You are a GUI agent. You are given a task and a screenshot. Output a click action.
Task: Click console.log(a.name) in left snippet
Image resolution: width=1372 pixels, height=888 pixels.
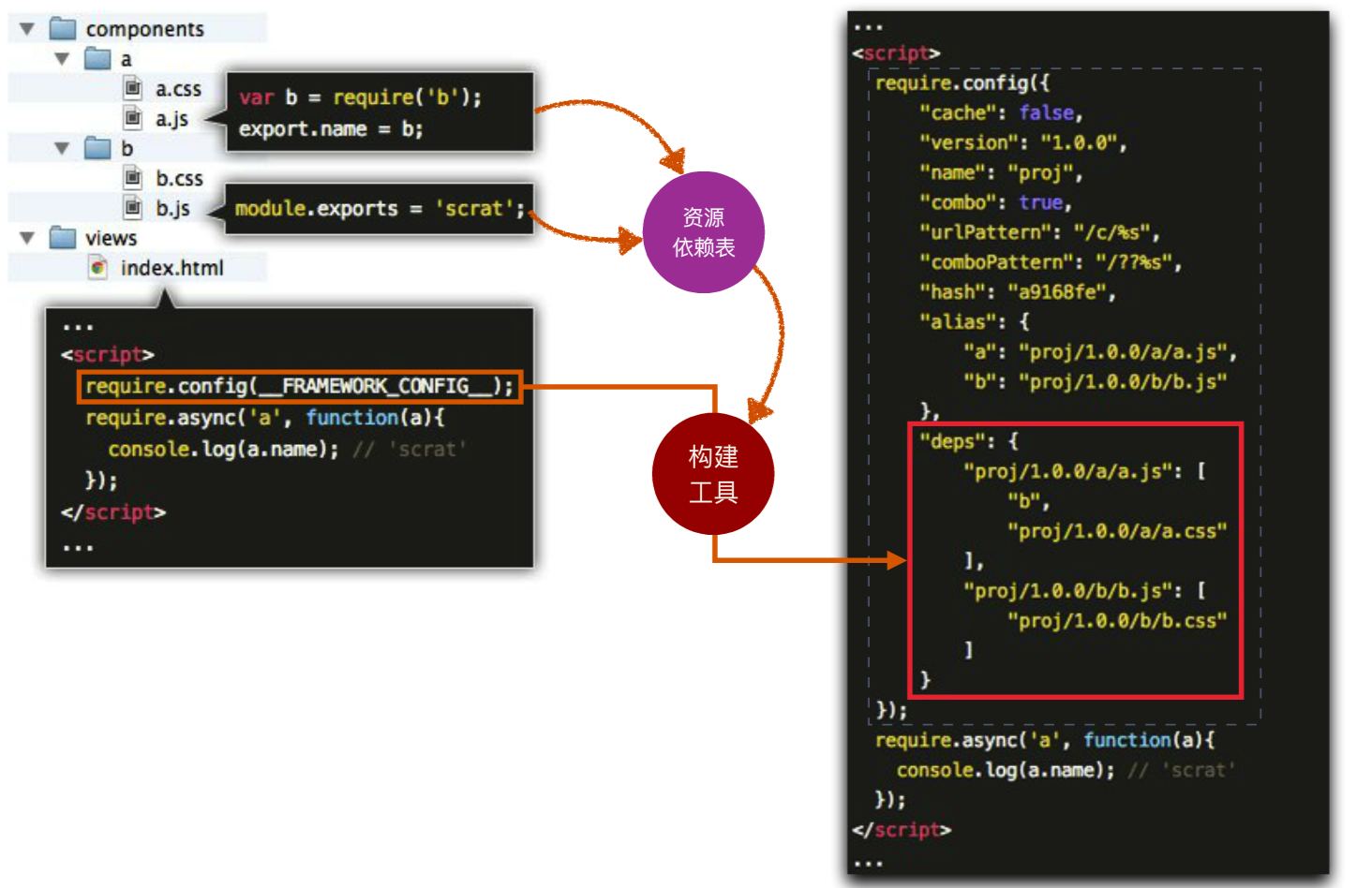pos(223,450)
